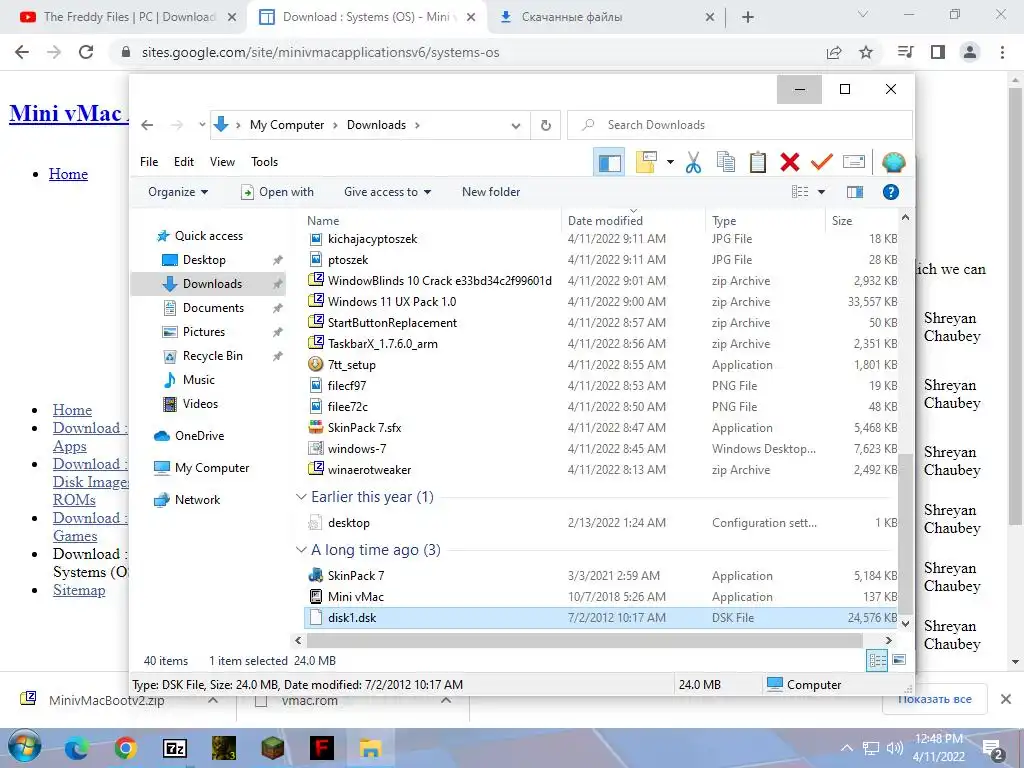The image size is (1024, 768).
Task: Select Recycle Bin in navigation pane
Action: point(212,356)
